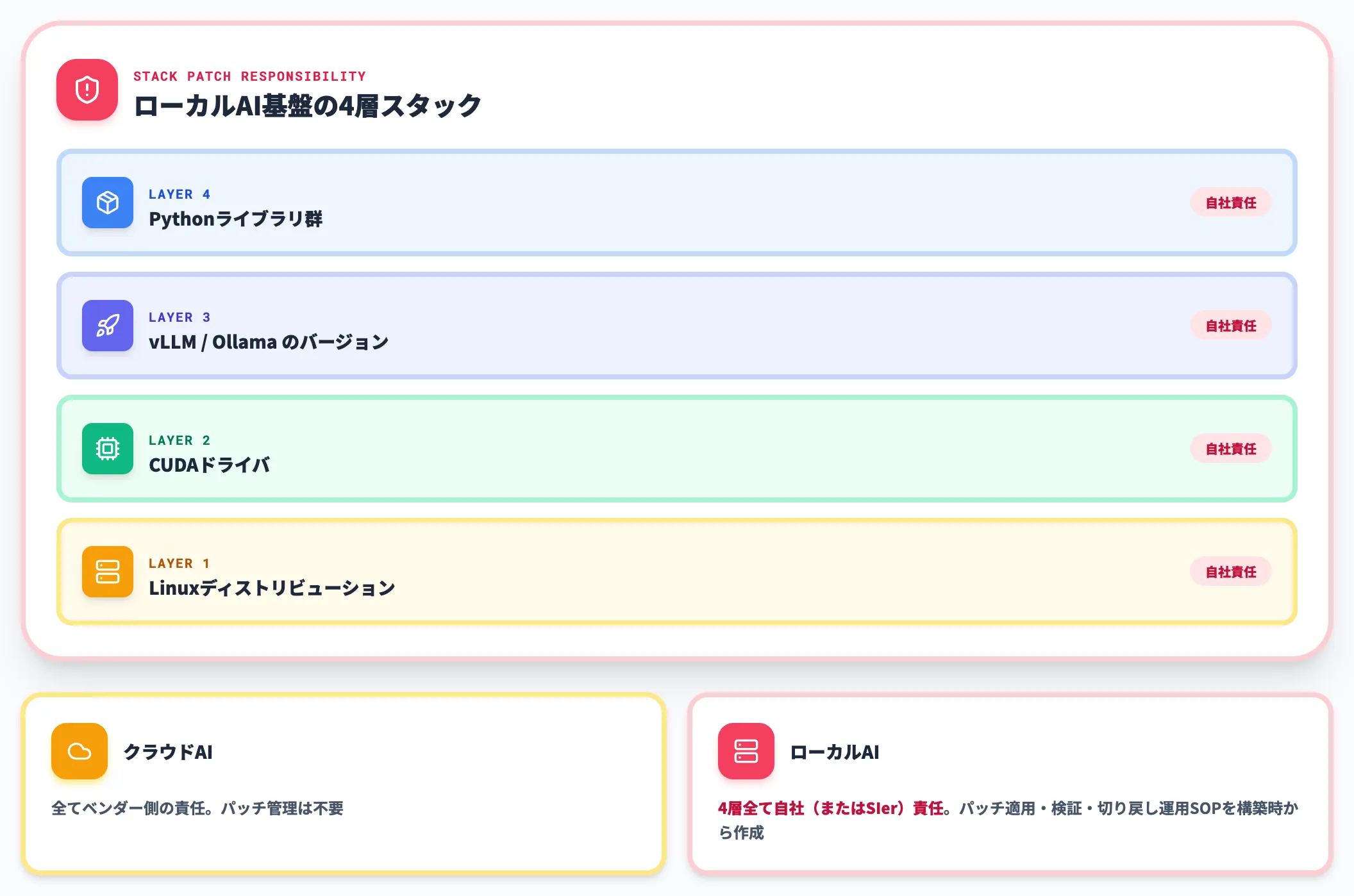Click the red text 4層全て自社（またはSIer）責任
The width and height of the screenshot is (1354, 896).
pos(830,808)
